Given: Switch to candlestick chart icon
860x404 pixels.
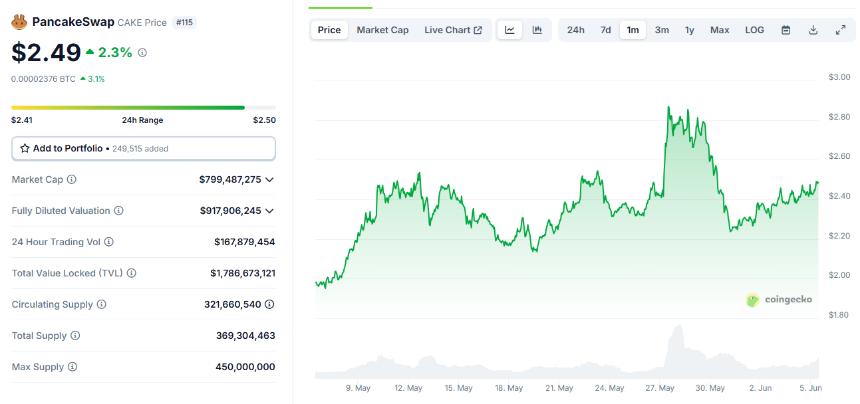Looking at the screenshot, I should pos(537,30).
